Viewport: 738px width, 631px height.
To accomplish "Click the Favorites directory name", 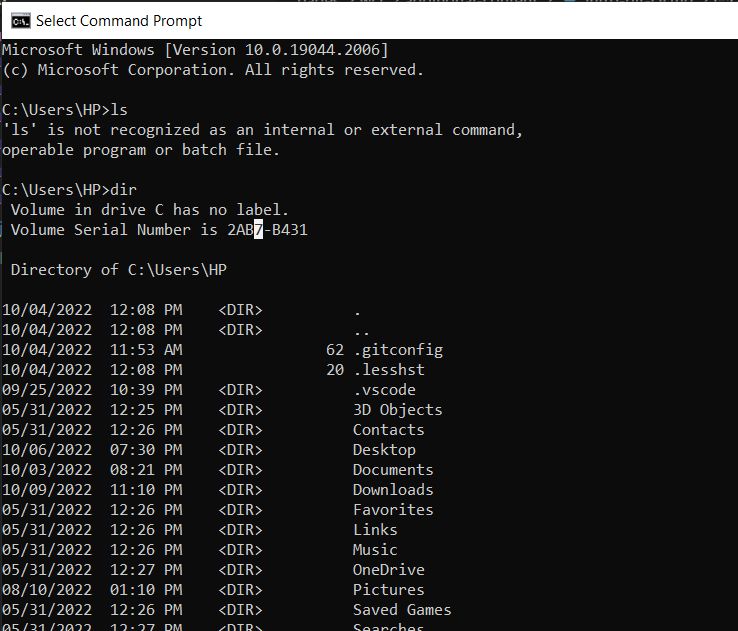I will point(393,510).
